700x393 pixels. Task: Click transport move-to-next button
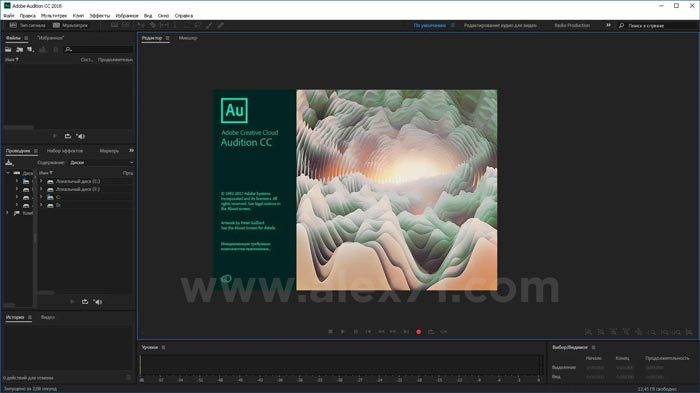406,332
